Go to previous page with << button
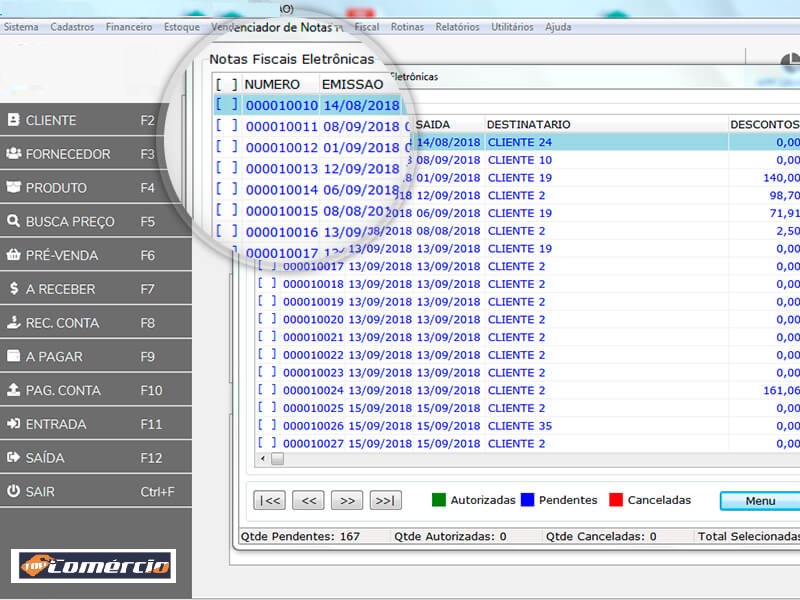The width and height of the screenshot is (800, 600). click(x=308, y=501)
